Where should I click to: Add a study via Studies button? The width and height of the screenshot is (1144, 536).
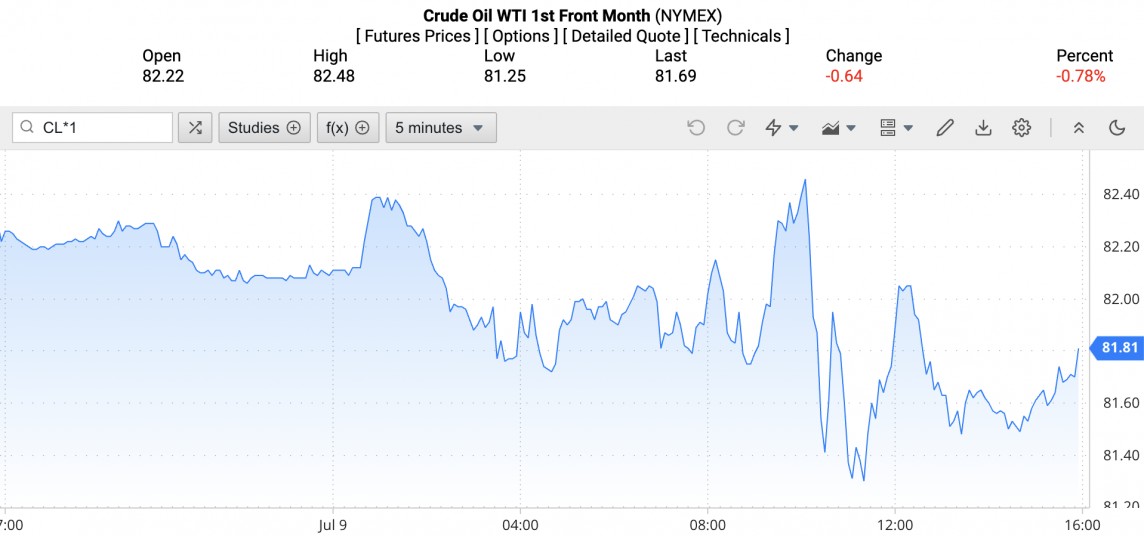pyautogui.click(x=264, y=128)
